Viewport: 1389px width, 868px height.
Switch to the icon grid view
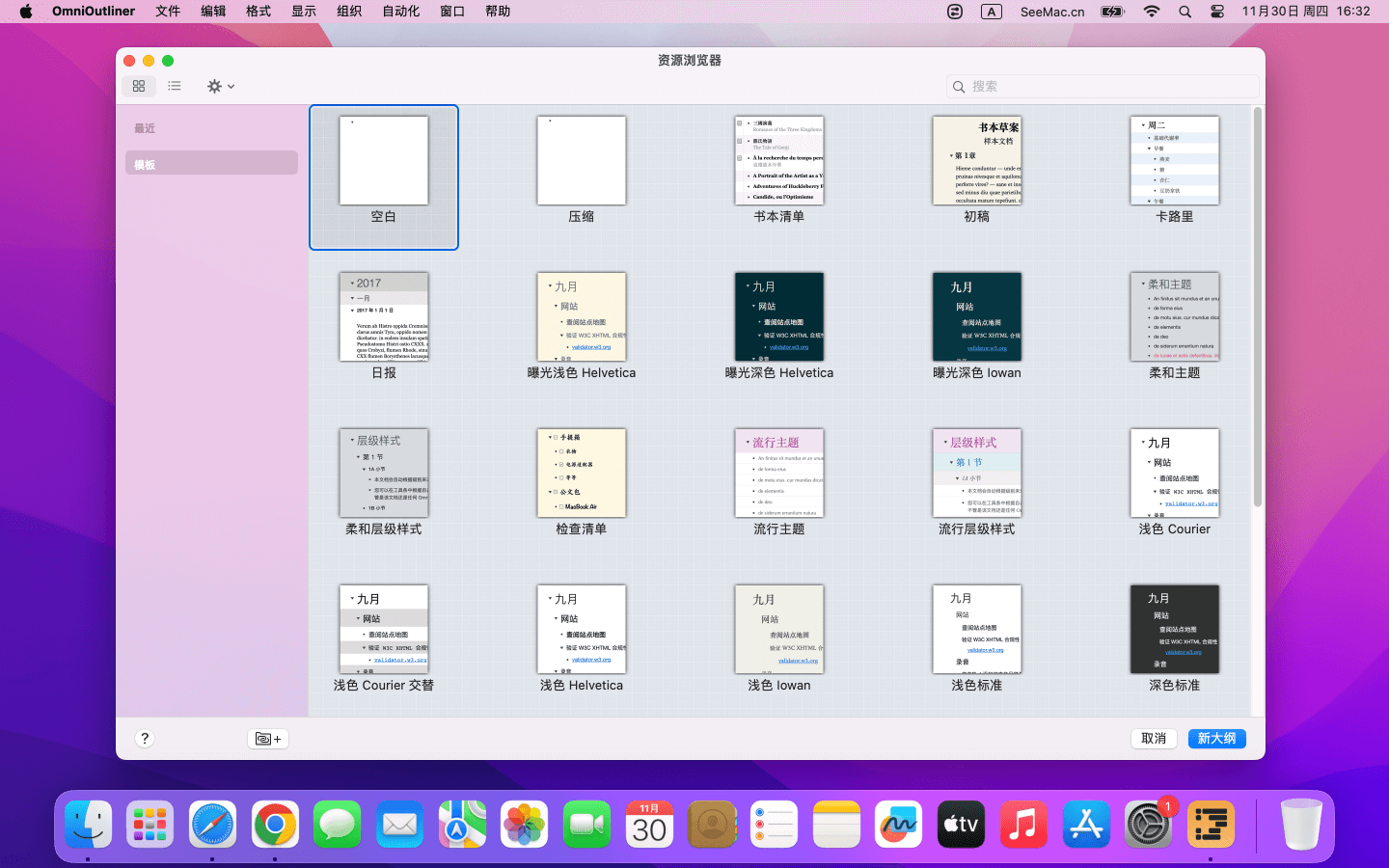pos(139,86)
